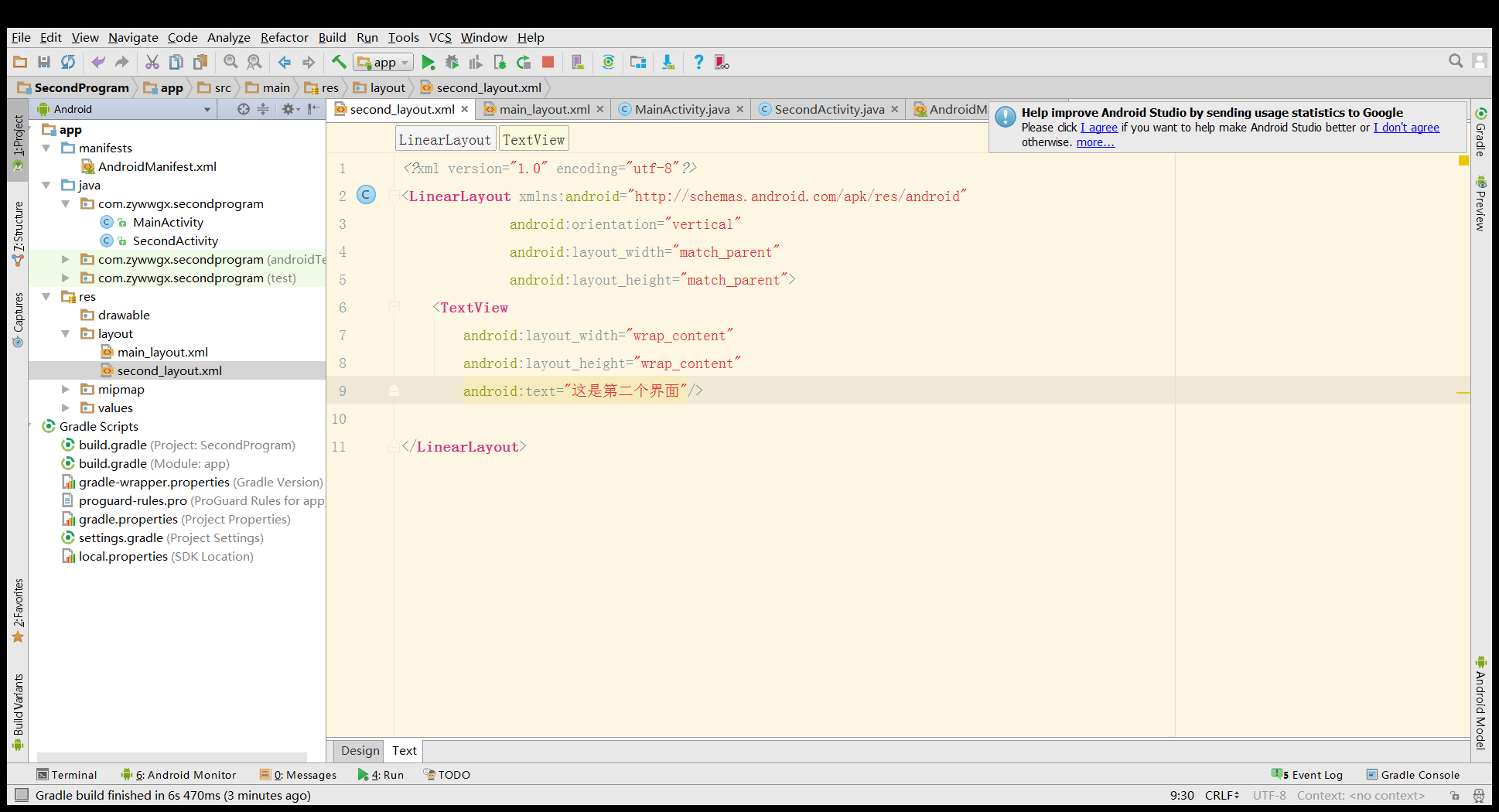Click the Save All floppy disk icon

tap(44, 63)
